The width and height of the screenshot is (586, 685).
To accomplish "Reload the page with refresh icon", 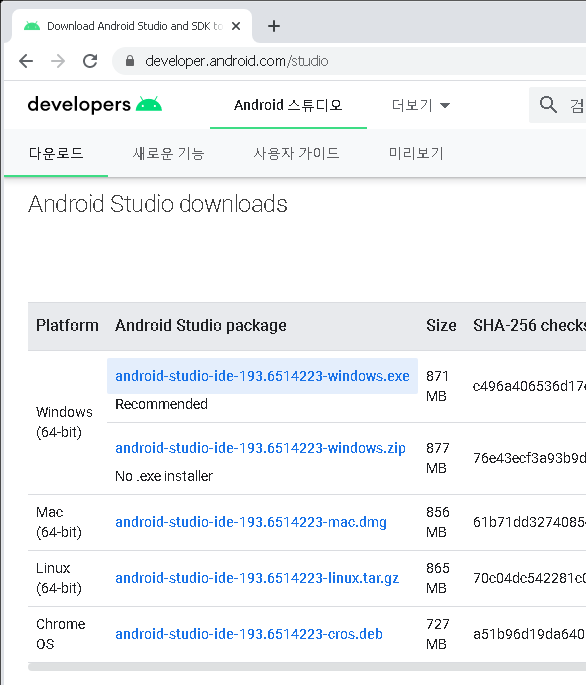I will click(x=90, y=61).
